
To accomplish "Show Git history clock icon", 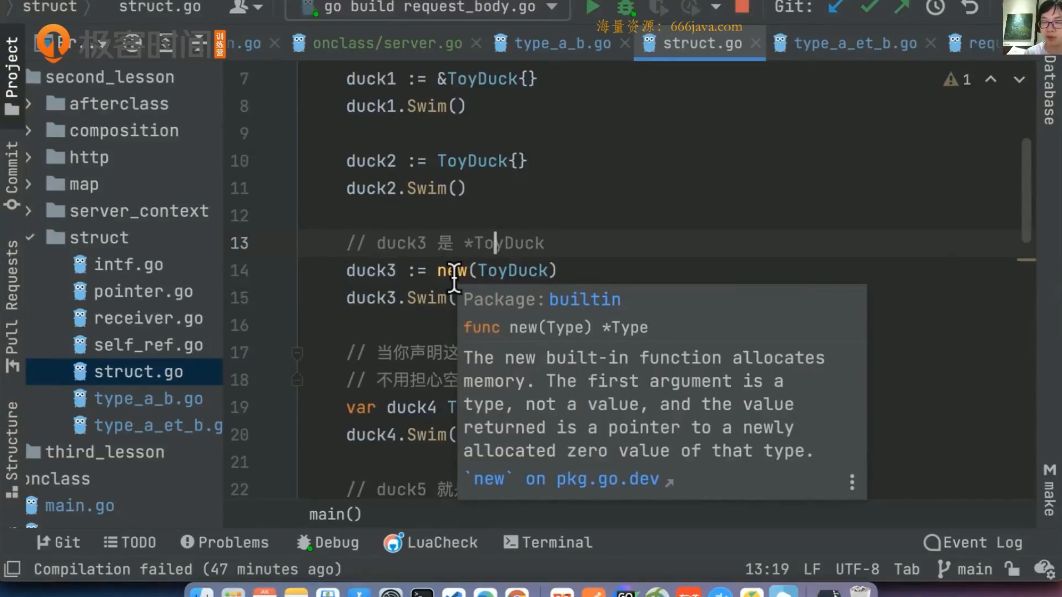I will pyautogui.click(x=935, y=7).
